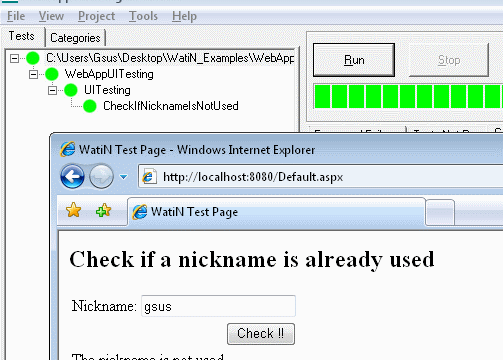Image resolution: width=503 pixels, height=360 pixels.
Task: Open the Project menu
Action: click(x=97, y=16)
